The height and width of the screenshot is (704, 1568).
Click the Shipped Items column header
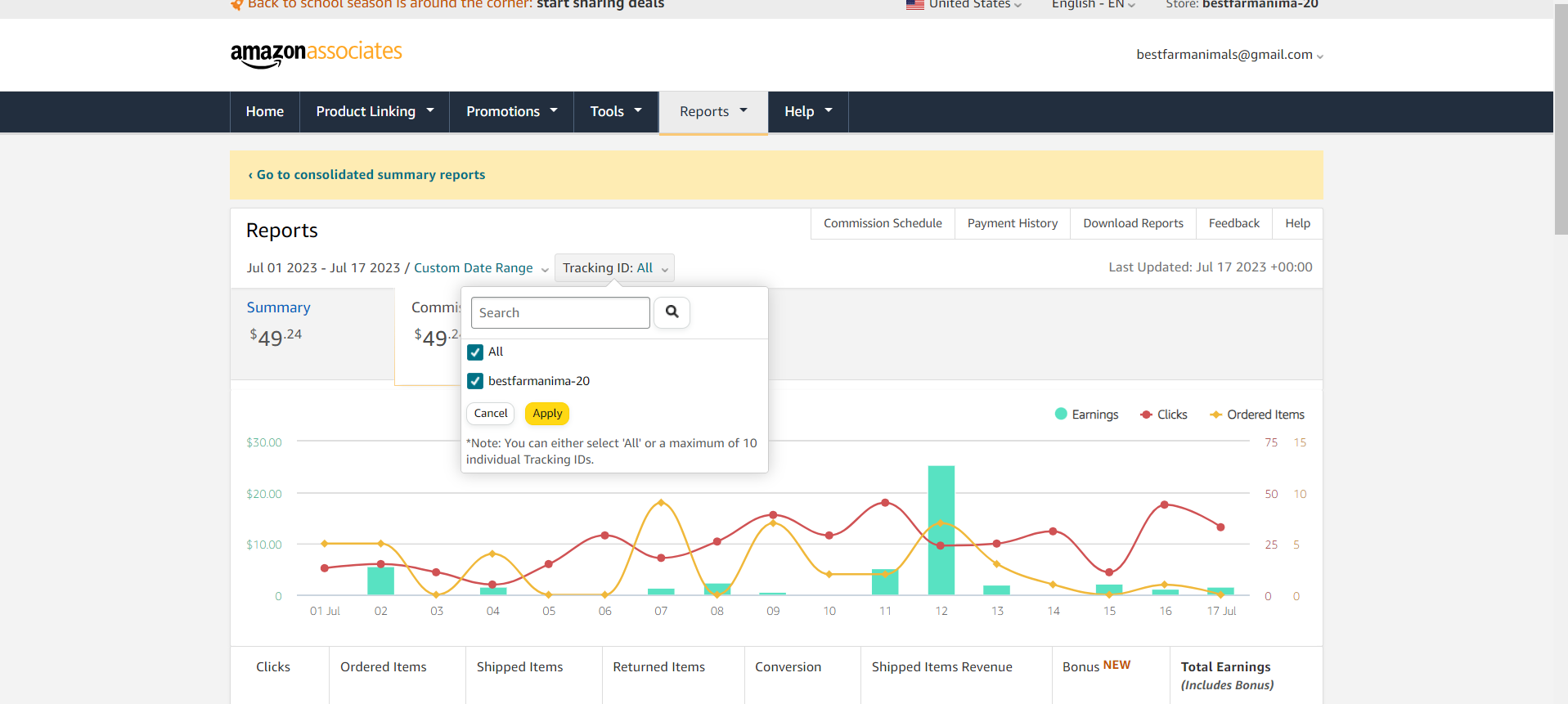pos(520,667)
